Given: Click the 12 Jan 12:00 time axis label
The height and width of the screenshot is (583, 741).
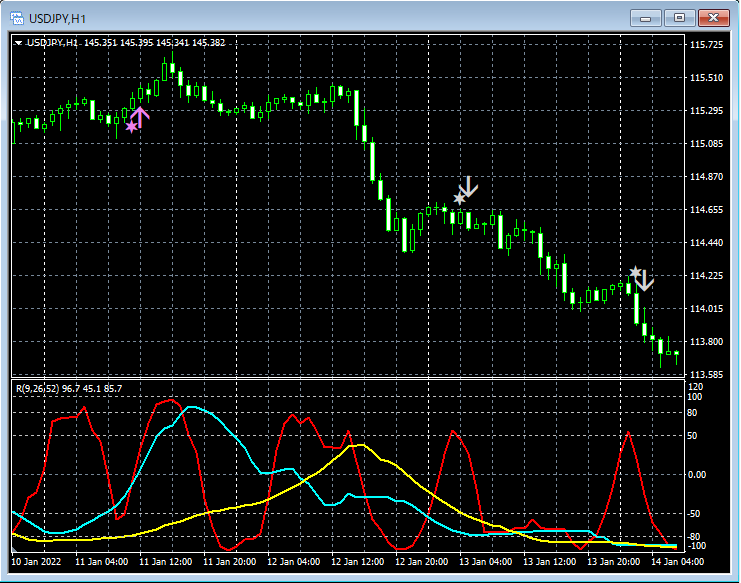Looking at the screenshot, I should (x=359, y=562).
